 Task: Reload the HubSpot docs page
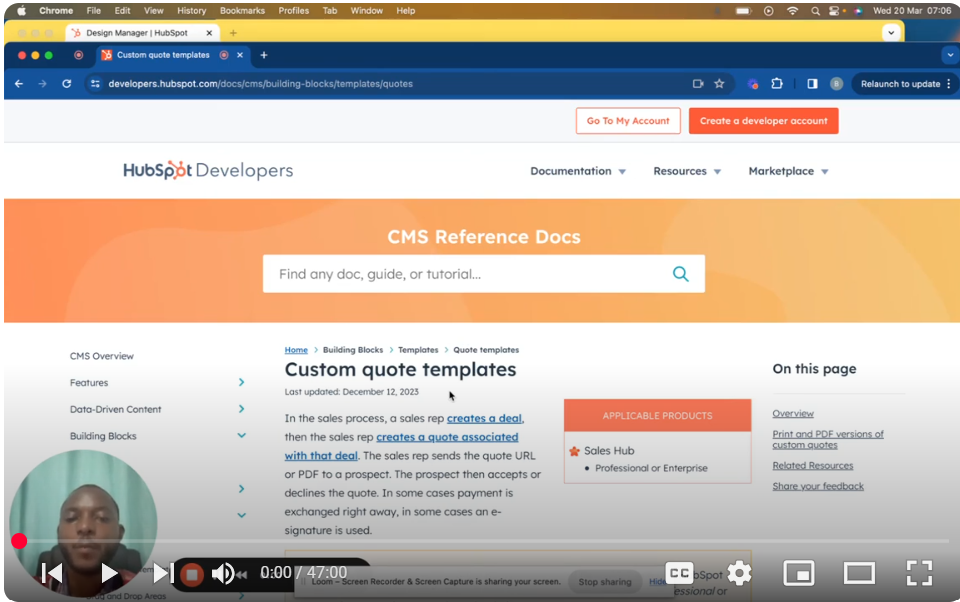pyautogui.click(x=67, y=84)
